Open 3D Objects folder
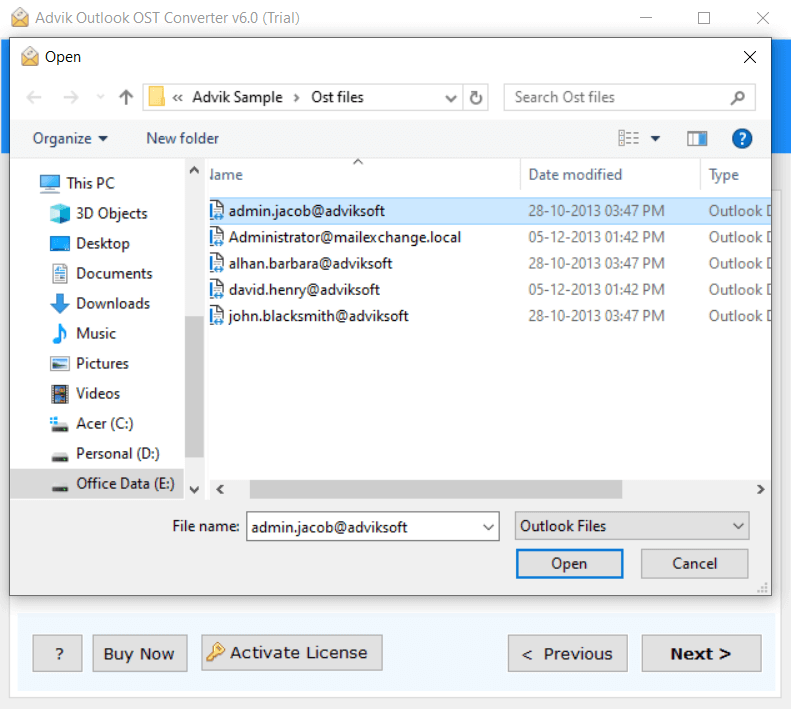The image size is (791, 709). coord(98,213)
